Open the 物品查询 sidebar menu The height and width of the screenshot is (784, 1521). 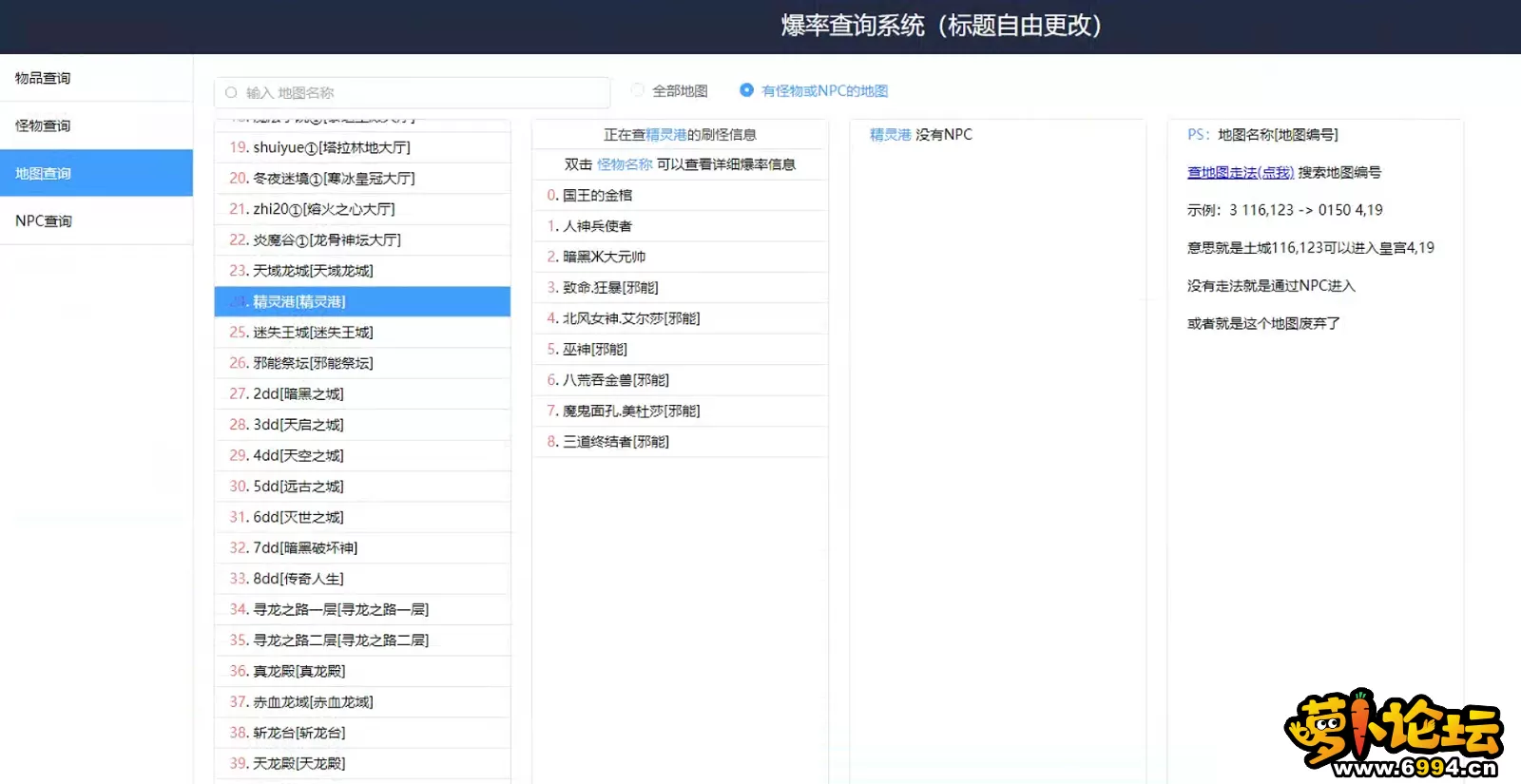96,78
